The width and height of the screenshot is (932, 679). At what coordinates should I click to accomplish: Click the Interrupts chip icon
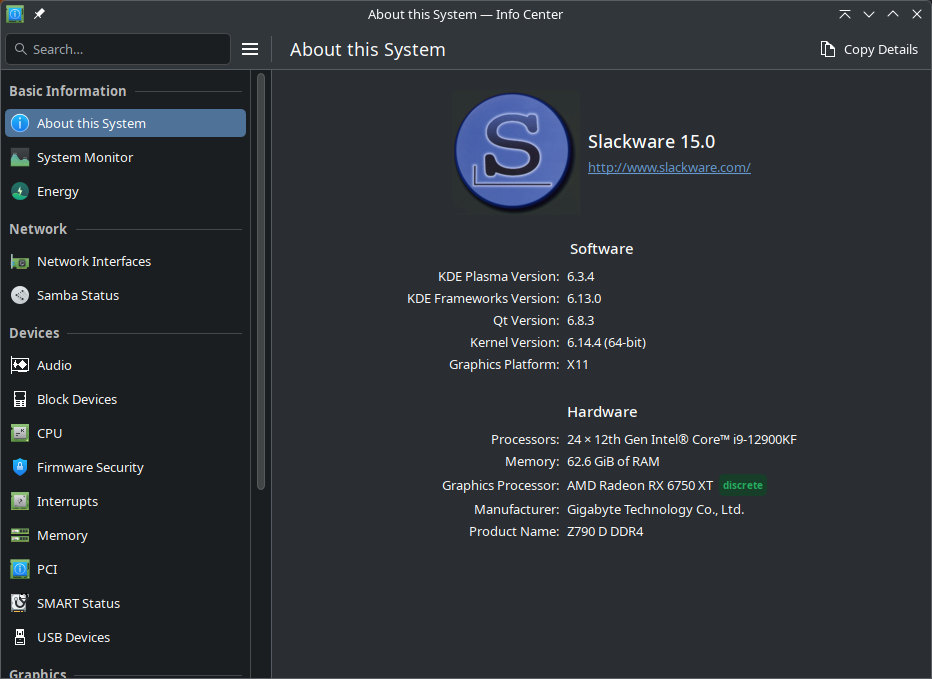20,501
